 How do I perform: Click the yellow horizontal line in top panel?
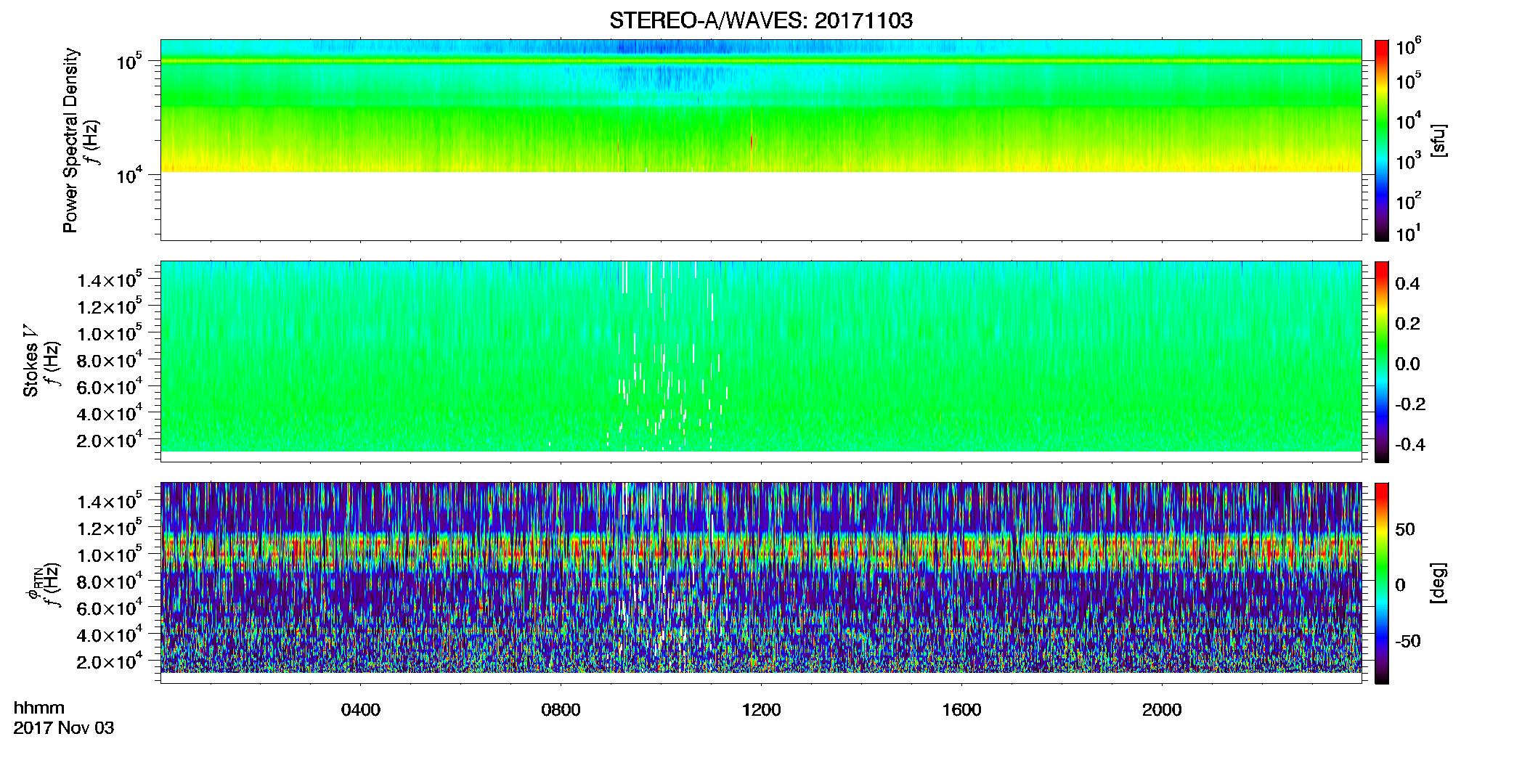(760, 61)
